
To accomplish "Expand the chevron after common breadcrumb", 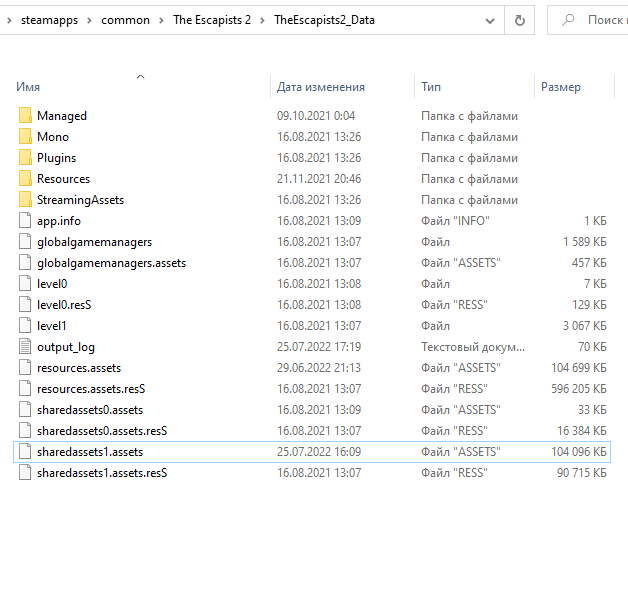I will tap(161, 20).
